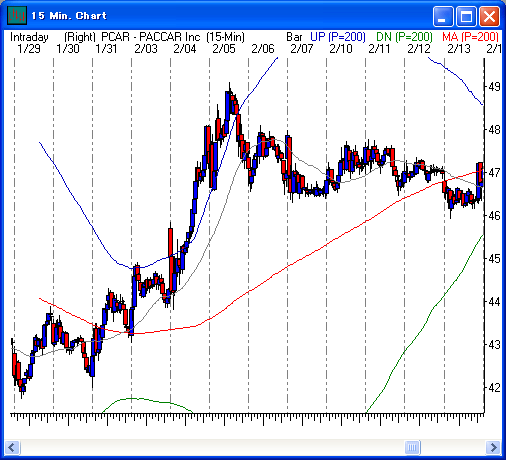Close the 15 Min. Chart window
This screenshot has width=506, height=460.
point(489,16)
